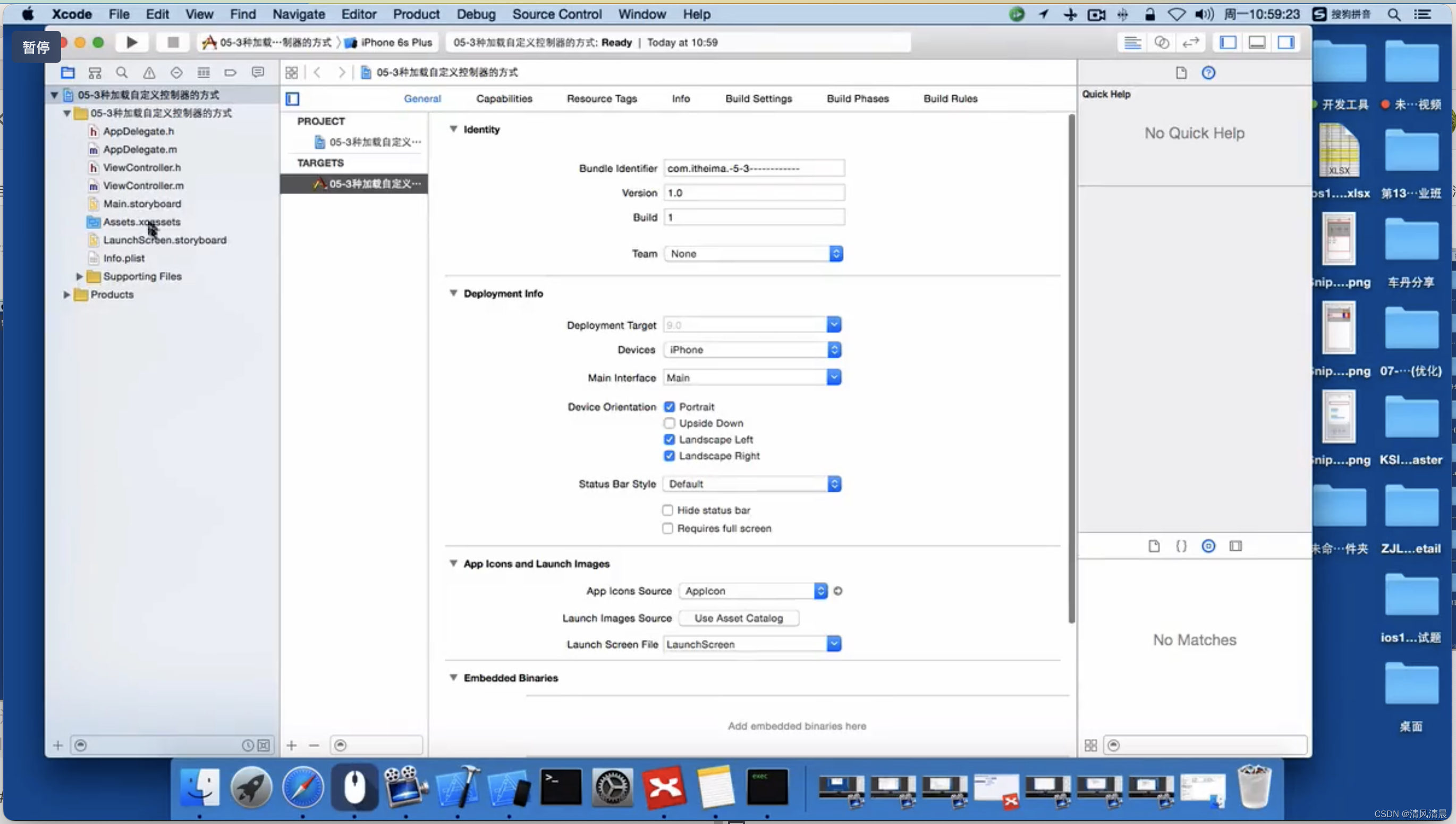Viewport: 1456px width, 824px height.
Task: Click the General tab in project settings
Action: pos(421,98)
